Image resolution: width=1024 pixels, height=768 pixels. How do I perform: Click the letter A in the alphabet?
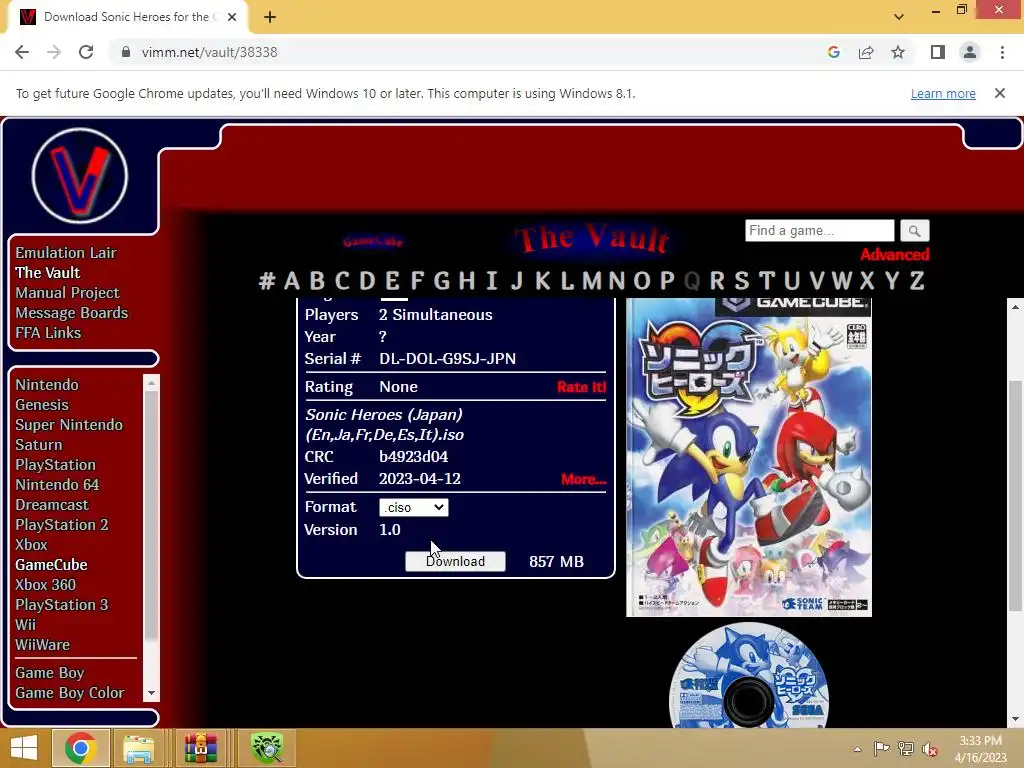point(291,281)
